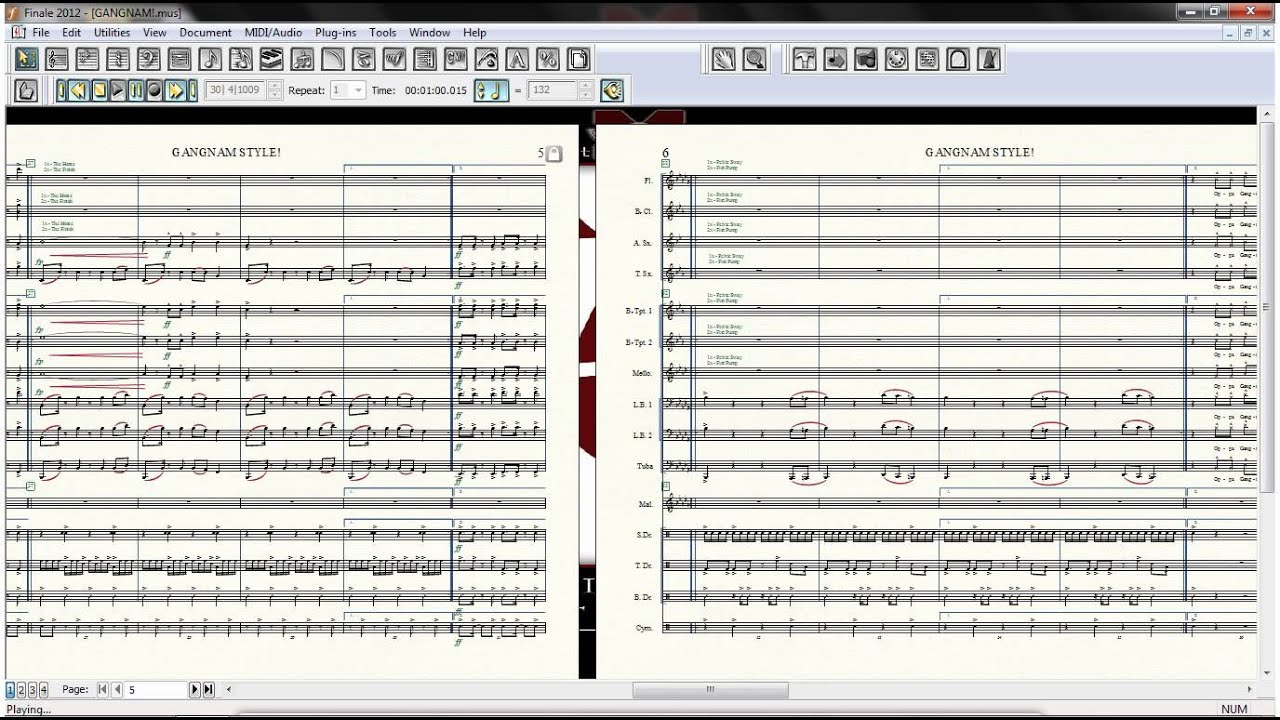The height and width of the screenshot is (720, 1280).
Task: Select the Resize (%) tool
Action: [548, 59]
